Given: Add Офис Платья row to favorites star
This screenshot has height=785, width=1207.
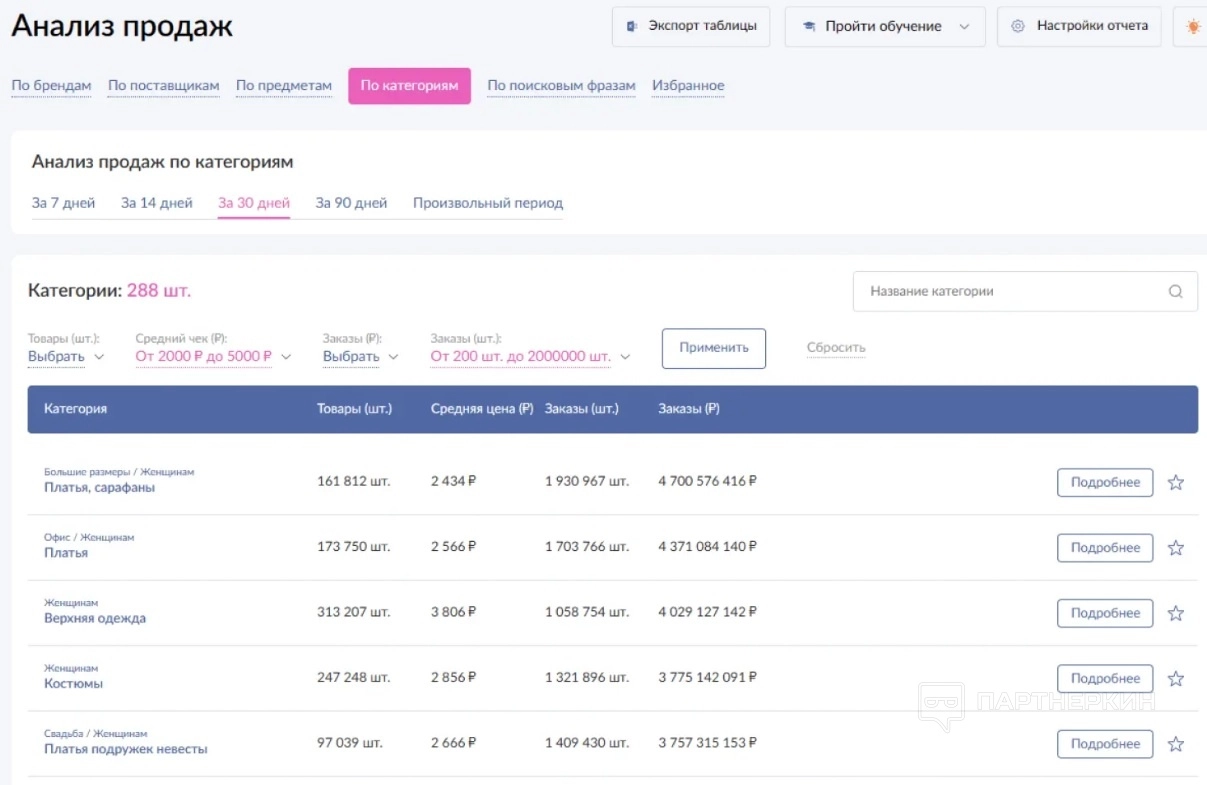Looking at the screenshot, I should pyautogui.click(x=1176, y=548).
